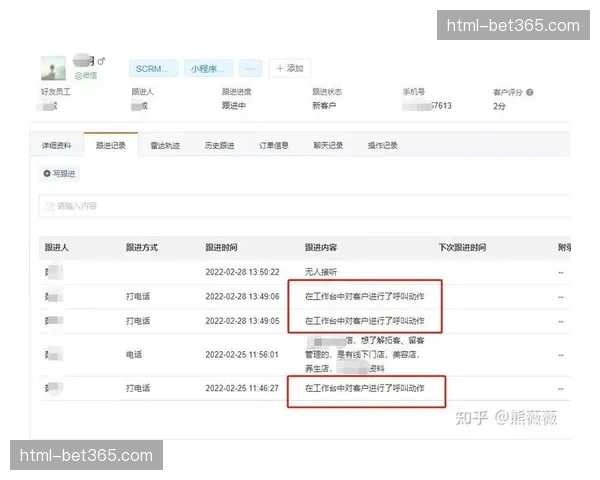Switch to the 跟进记录 tab
Screen dimensions: 600x480
(x=111, y=145)
